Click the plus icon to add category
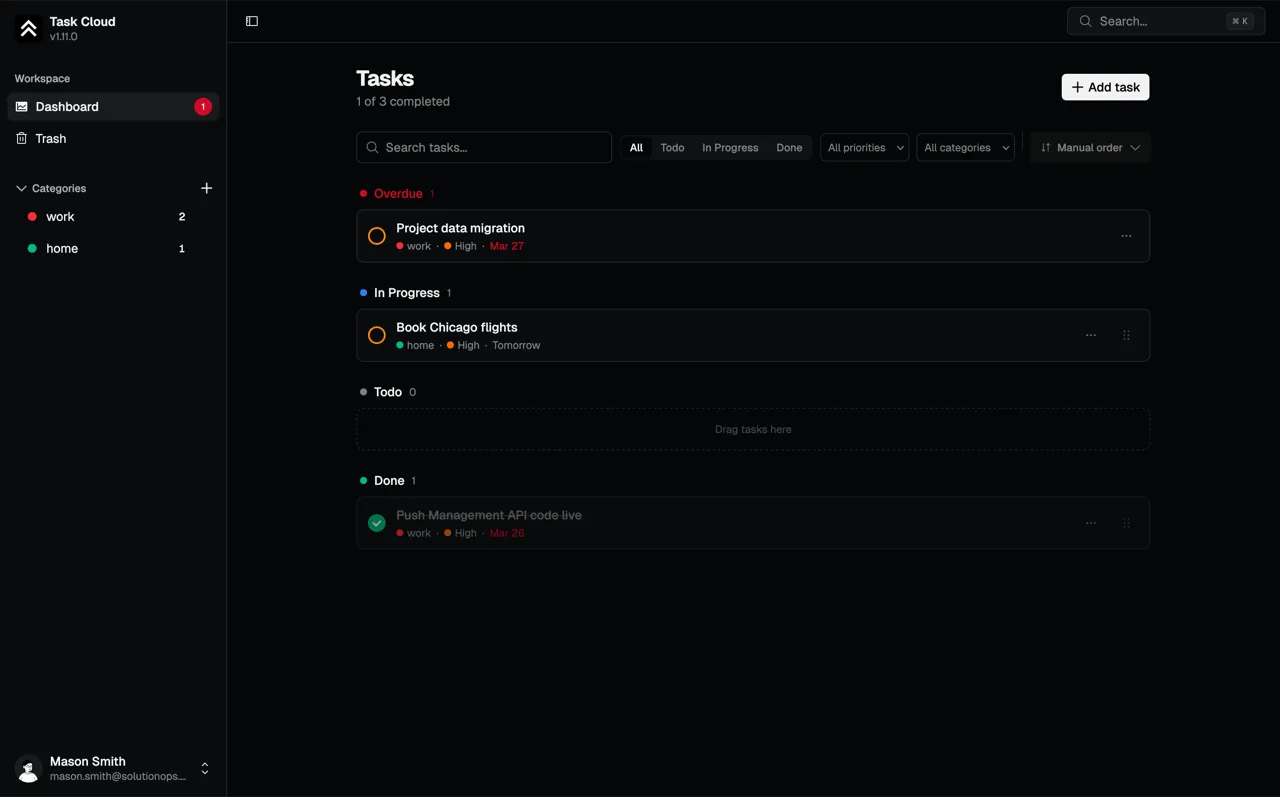The width and height of the screenshot is (1280, 797). [207, 188]
